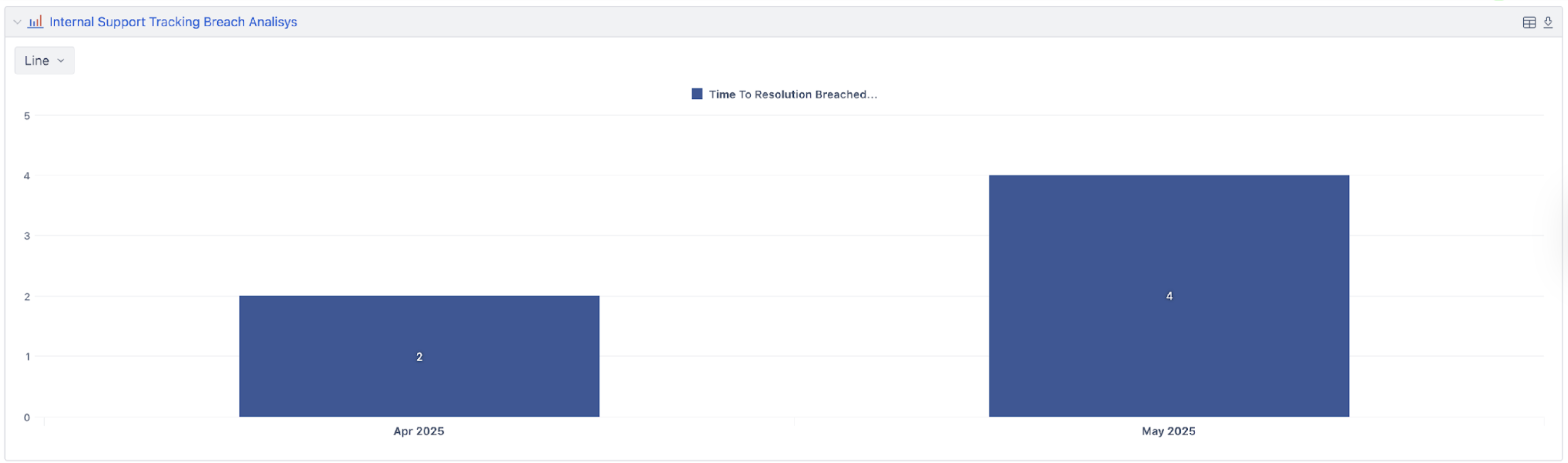Collapse the report using the header chevron
The image size is (1568, 463).
point(17,22)
